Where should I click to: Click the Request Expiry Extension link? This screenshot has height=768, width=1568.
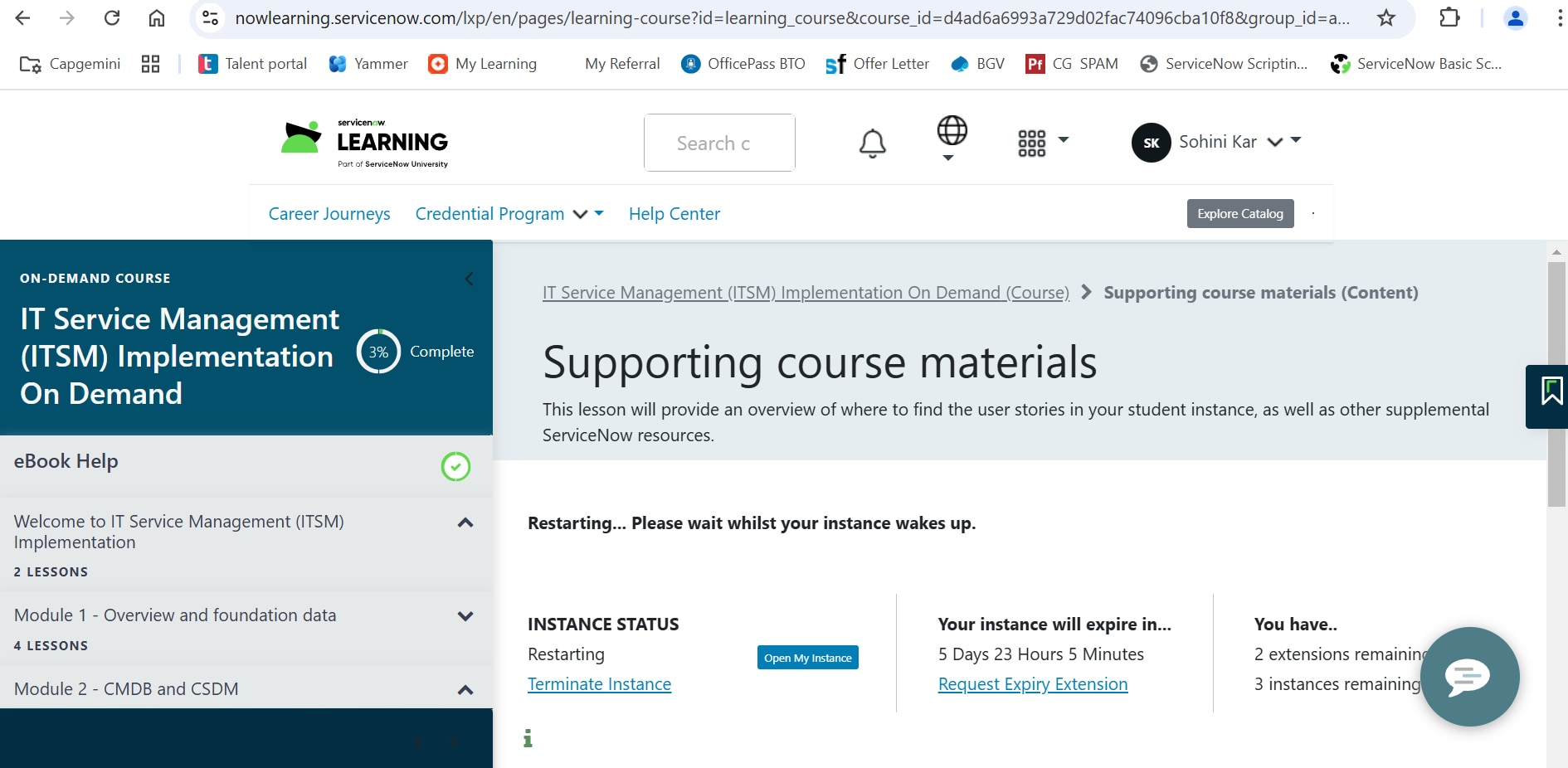1031,684
